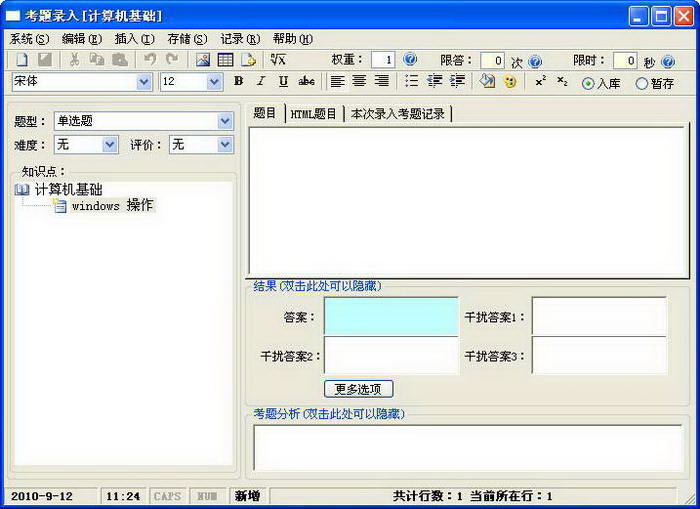Select the 计算机基础 tree node
The height and width of the screenshot is (509, 700).
(x=69, y=189)
